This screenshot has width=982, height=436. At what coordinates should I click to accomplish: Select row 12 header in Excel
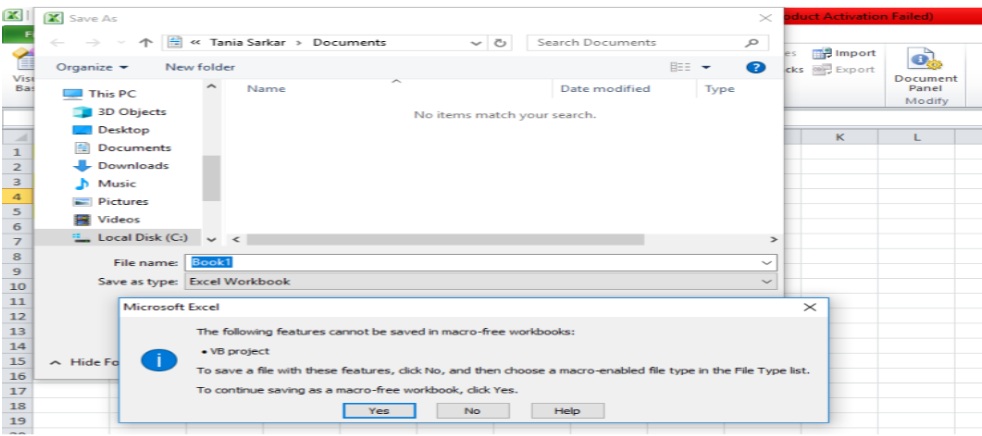pos(17,316)
